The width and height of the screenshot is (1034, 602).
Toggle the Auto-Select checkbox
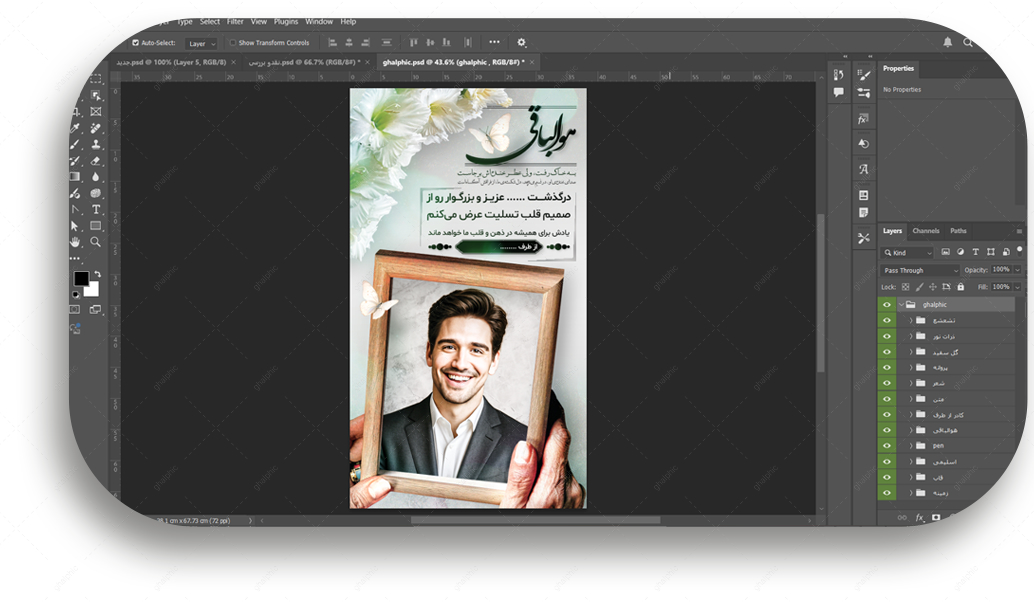coord(136,43)
